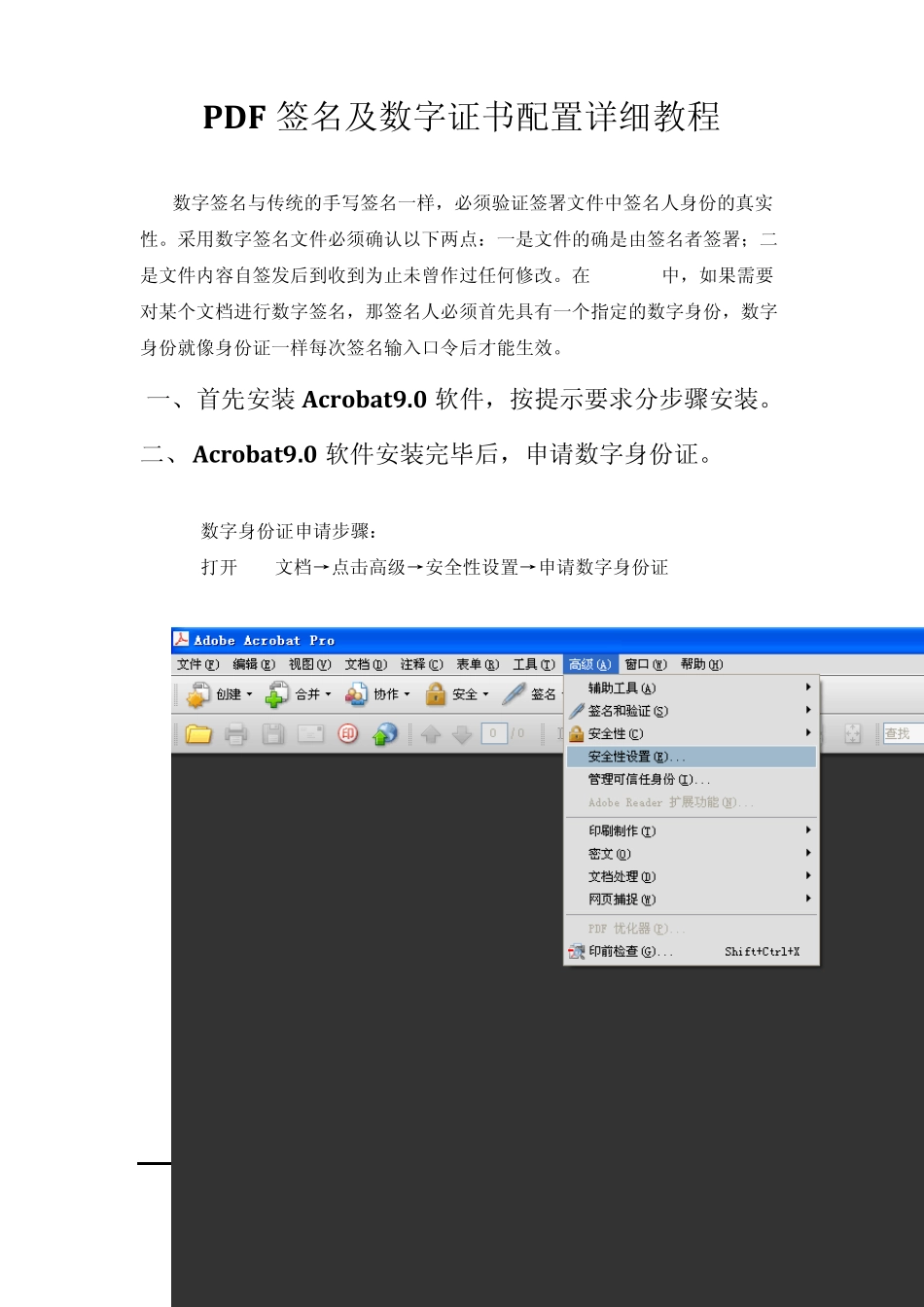
Task: Expand the 文档处理(D) submenu arrow
Action: [x=808, y=876]
